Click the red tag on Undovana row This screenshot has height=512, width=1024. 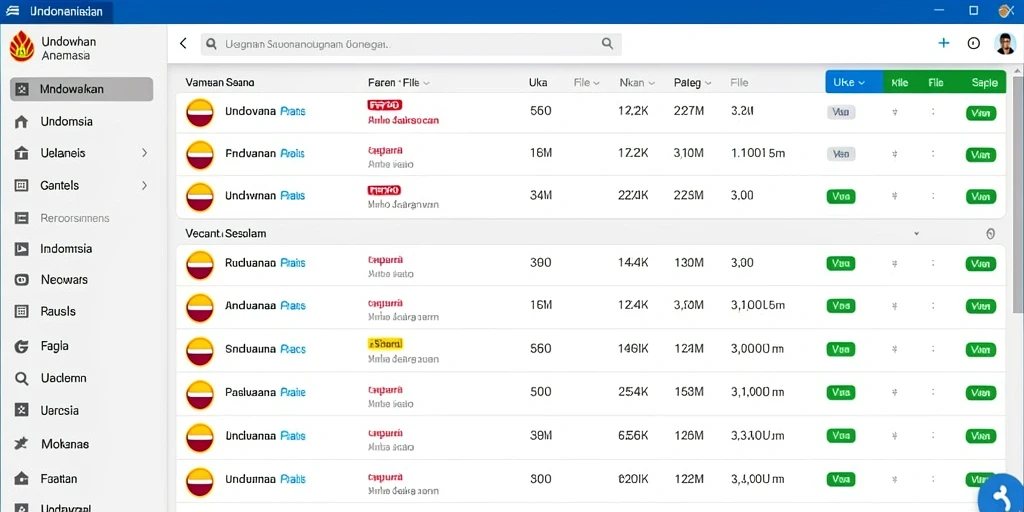[x=385, y=104]
